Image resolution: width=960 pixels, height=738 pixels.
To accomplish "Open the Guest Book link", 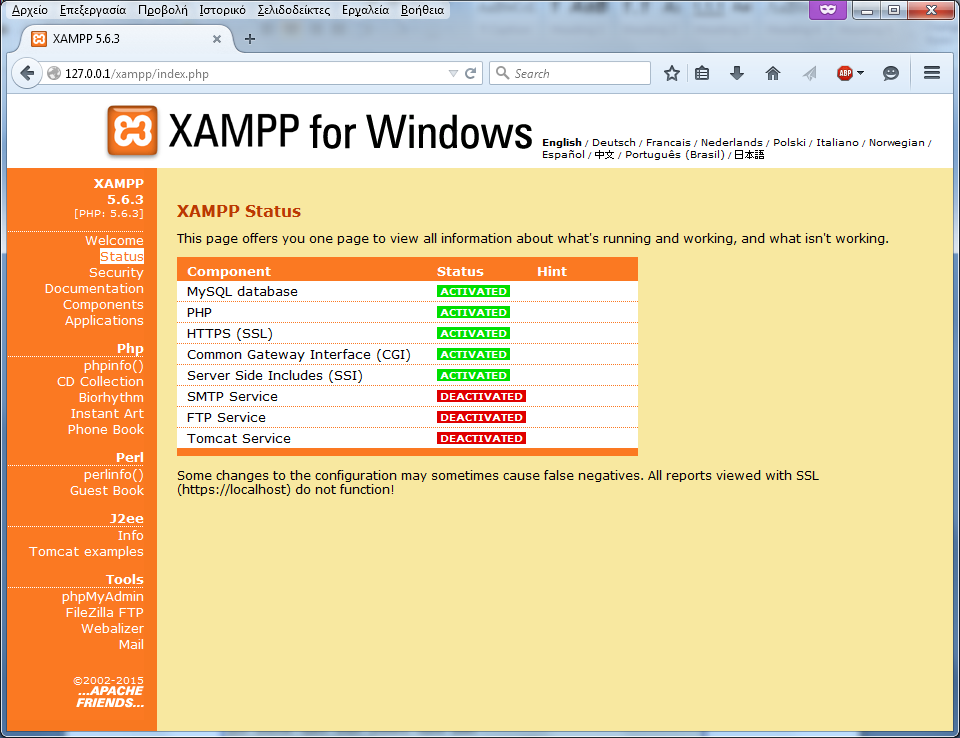I will tap(107, 491).
